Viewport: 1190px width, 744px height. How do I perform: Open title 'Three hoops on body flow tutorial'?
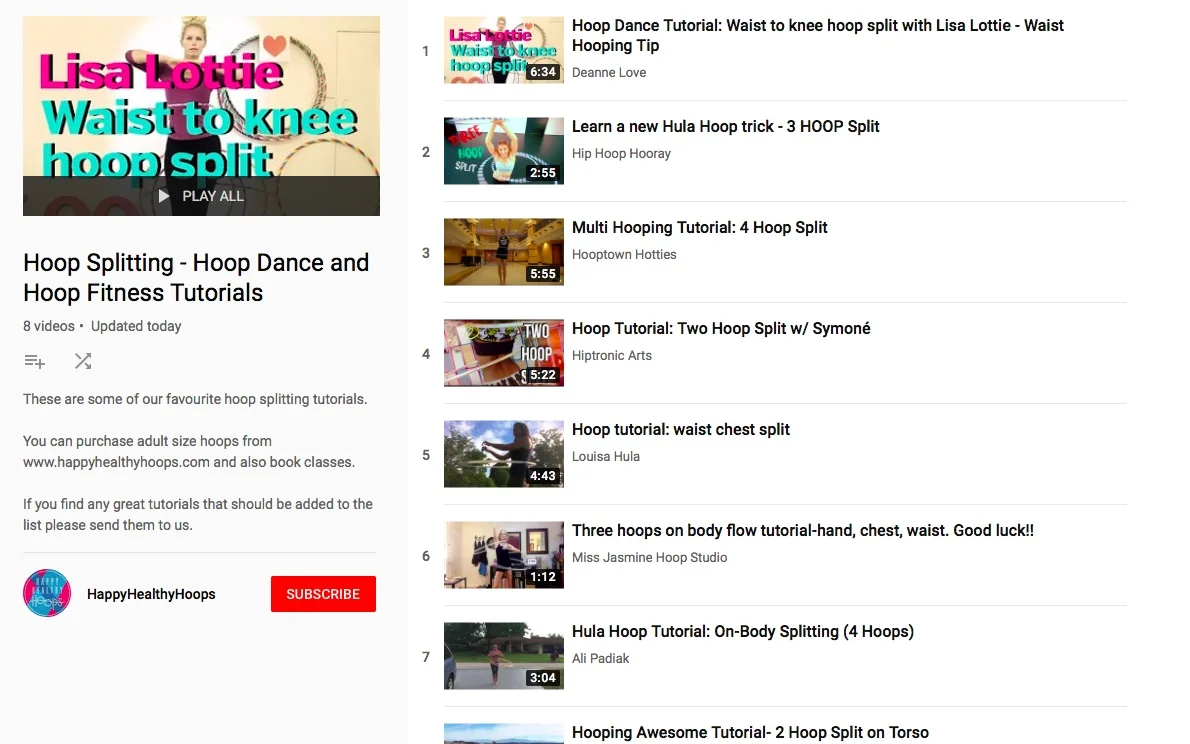(803, 531)
